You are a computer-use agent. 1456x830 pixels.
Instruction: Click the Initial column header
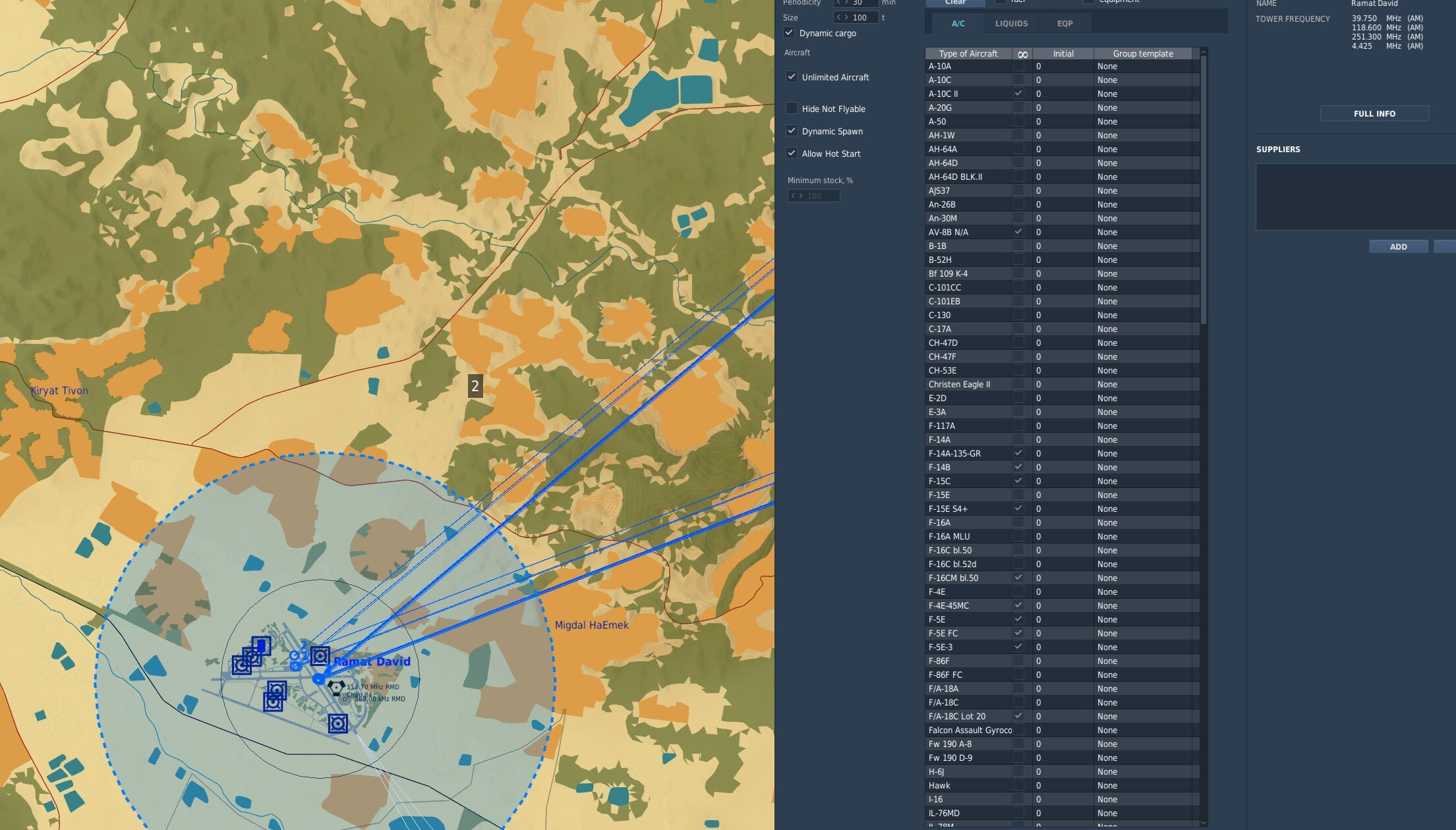pos(1063,54)
